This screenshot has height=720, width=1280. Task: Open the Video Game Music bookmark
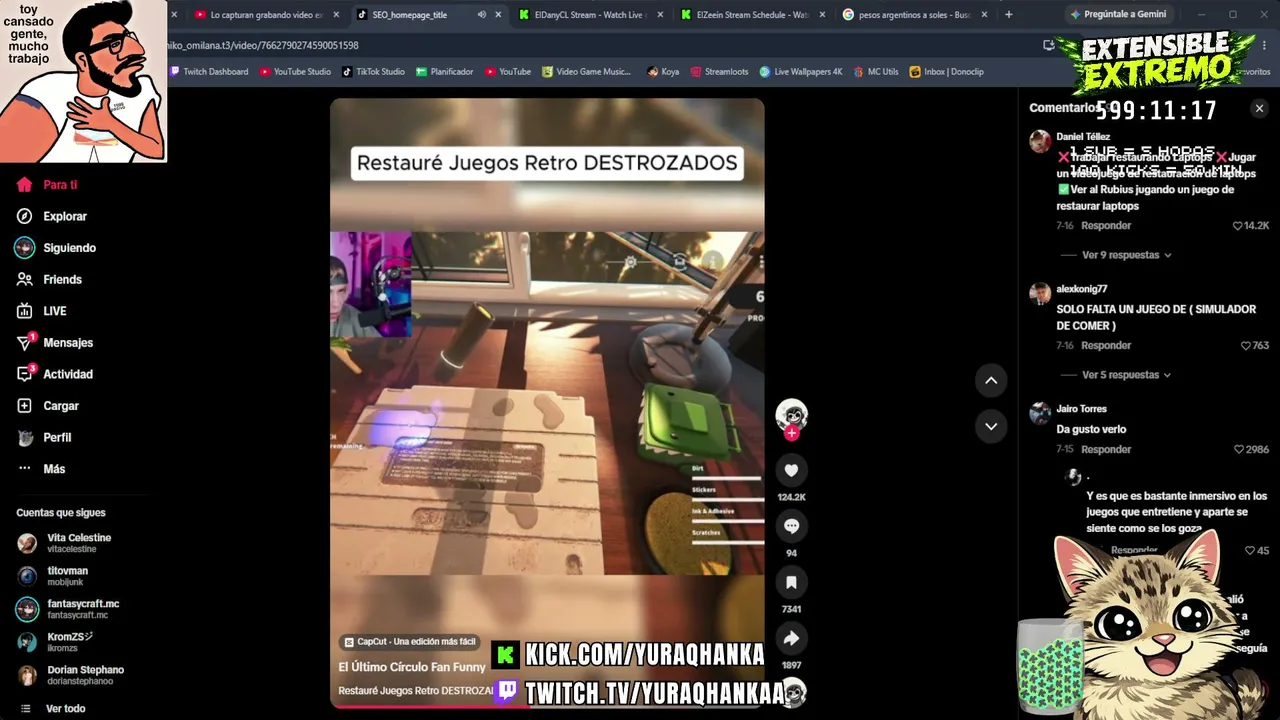click(x=587, y=72)
